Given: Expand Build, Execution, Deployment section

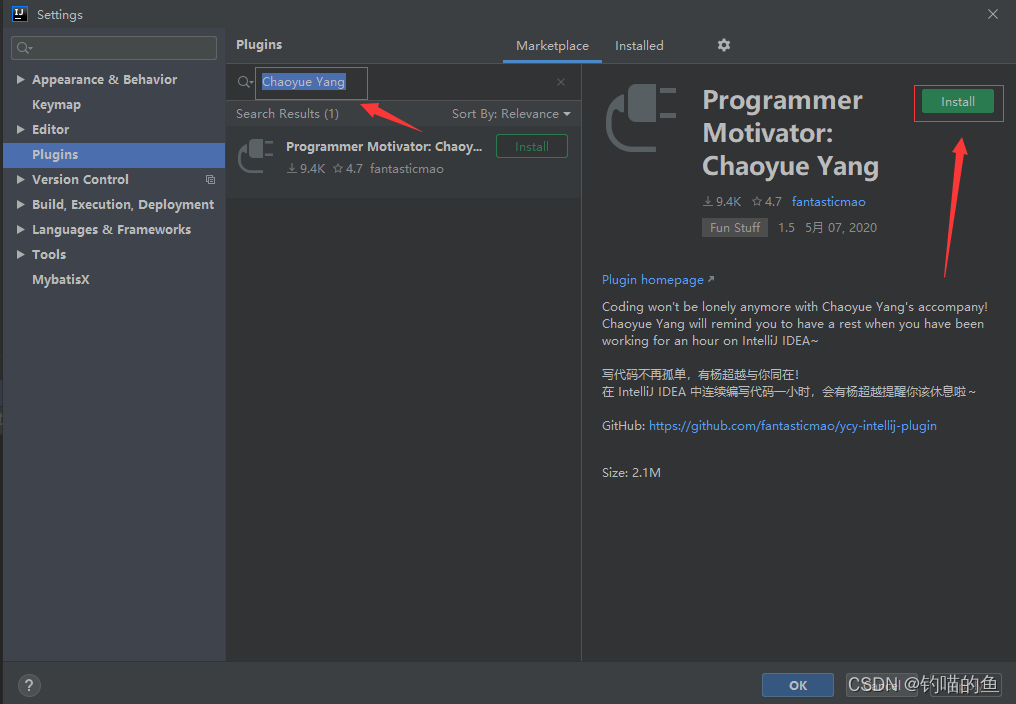Looking at the screenshot, I should tap(21, 204).
